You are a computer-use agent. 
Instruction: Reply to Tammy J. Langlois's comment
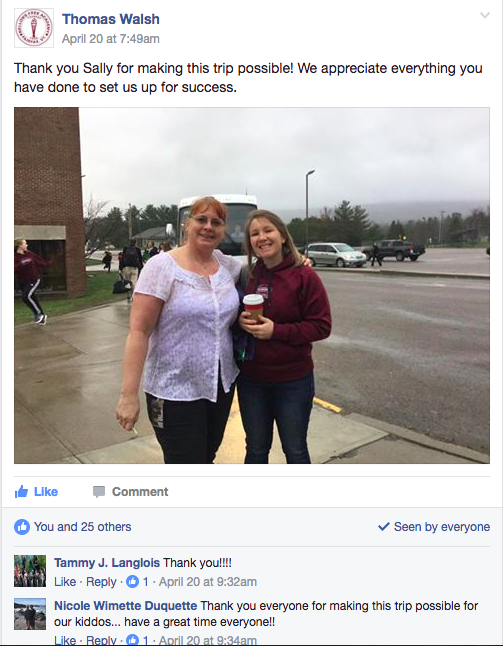click(x=101, y=582)
